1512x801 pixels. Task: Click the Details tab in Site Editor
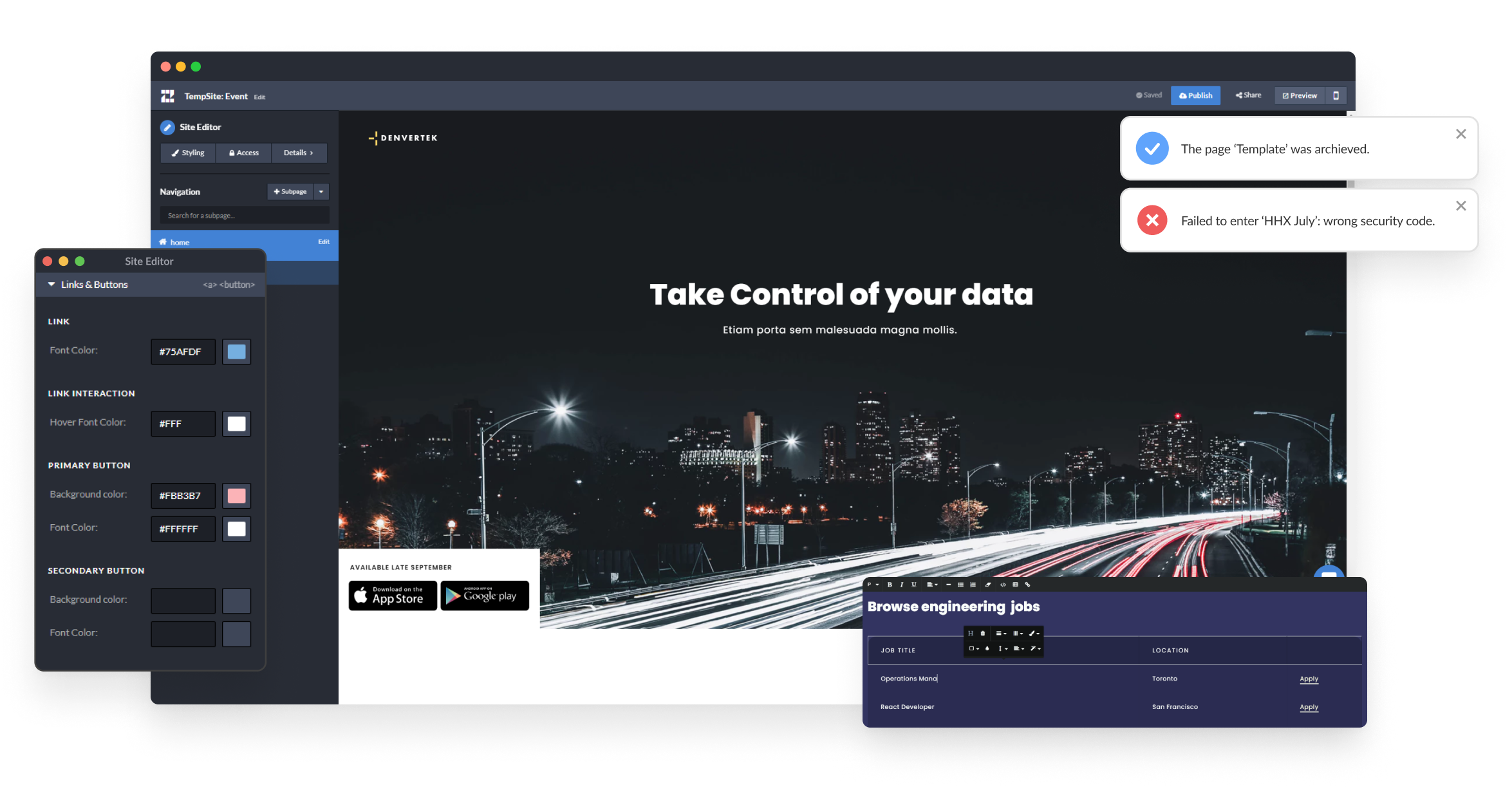(x=298, y=153)
